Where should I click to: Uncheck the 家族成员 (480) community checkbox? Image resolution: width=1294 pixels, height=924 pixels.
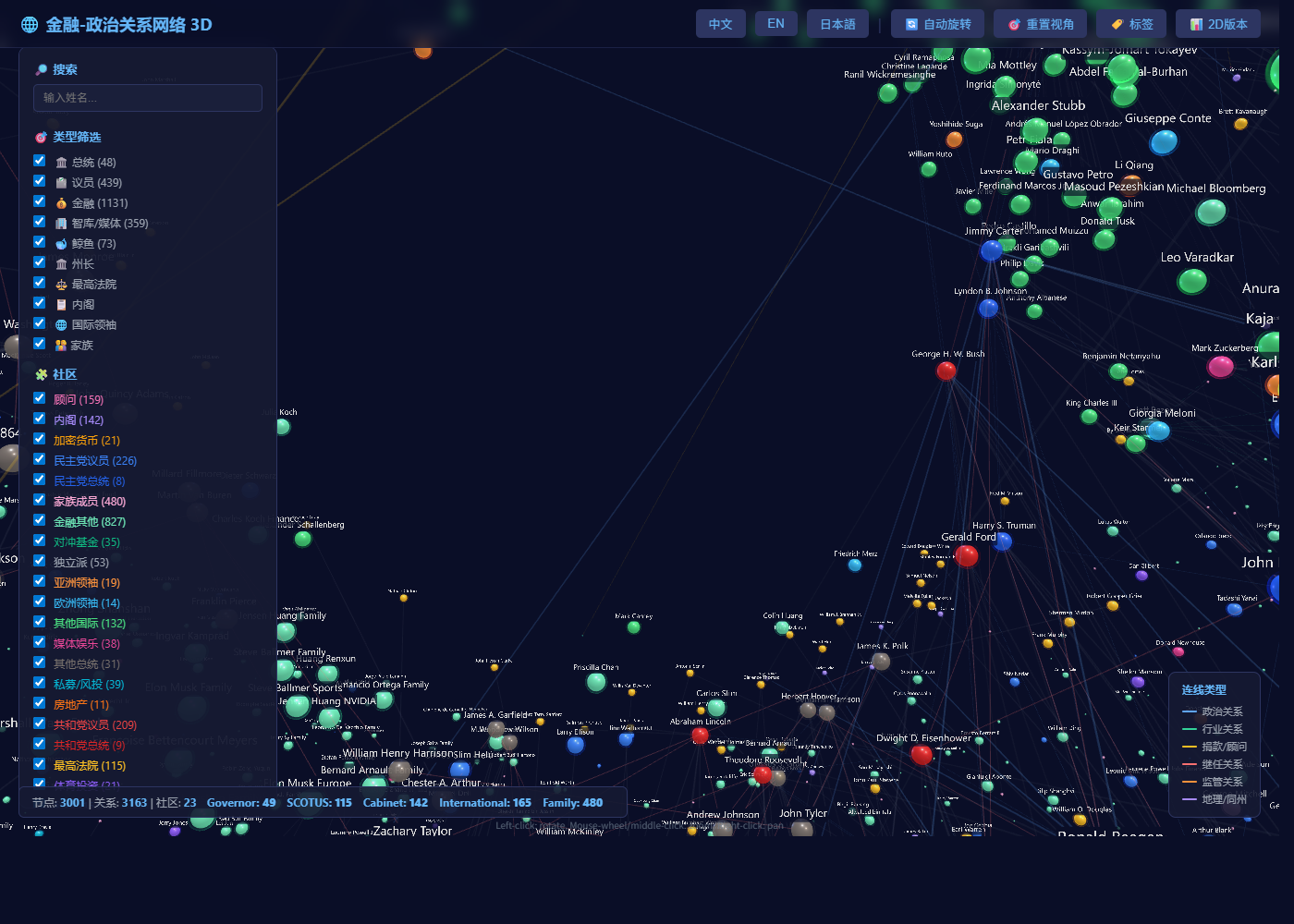(40, 500)
